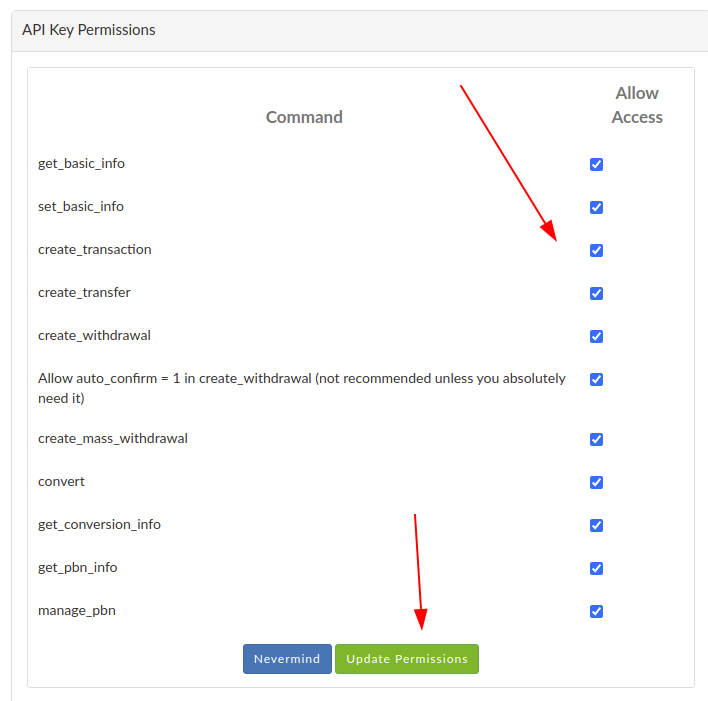The height and width of the screenshot is (701, 708).
Task: Click the get_conversion_info command label
Action: 99,524
